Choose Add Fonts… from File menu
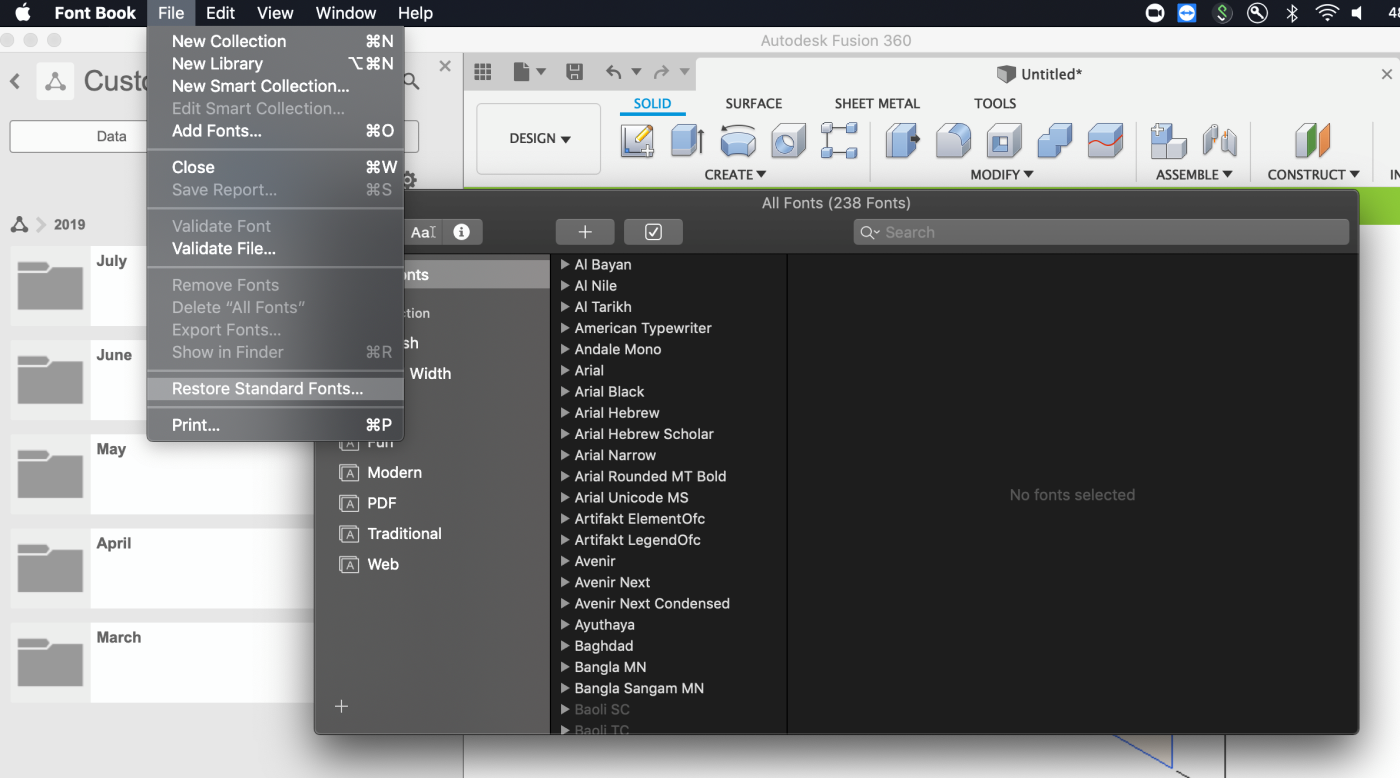This screenshot has width=1400, height=778. [x=276, y=131]
